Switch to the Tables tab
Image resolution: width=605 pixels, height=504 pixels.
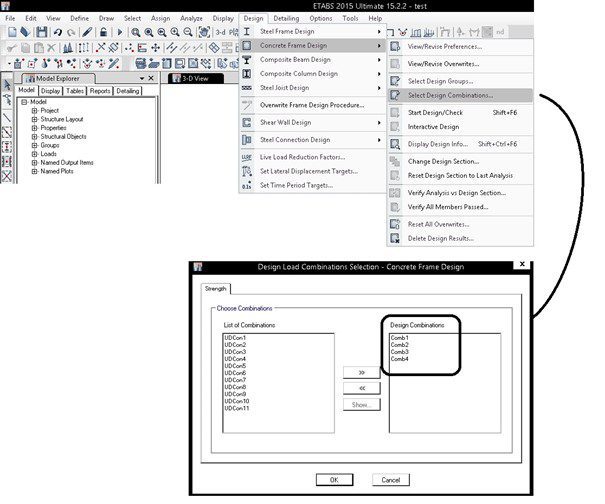tap(75, 91)
